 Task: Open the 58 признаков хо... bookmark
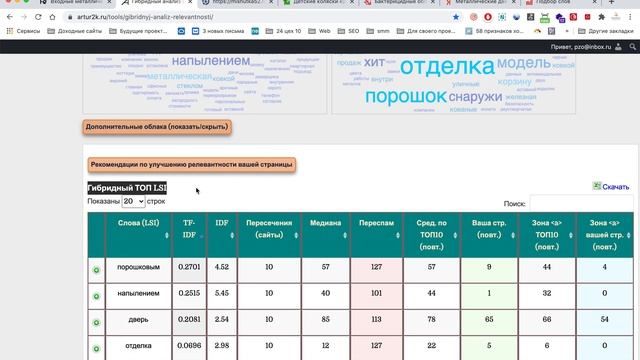pyautogui.click(x=494, y=31)
